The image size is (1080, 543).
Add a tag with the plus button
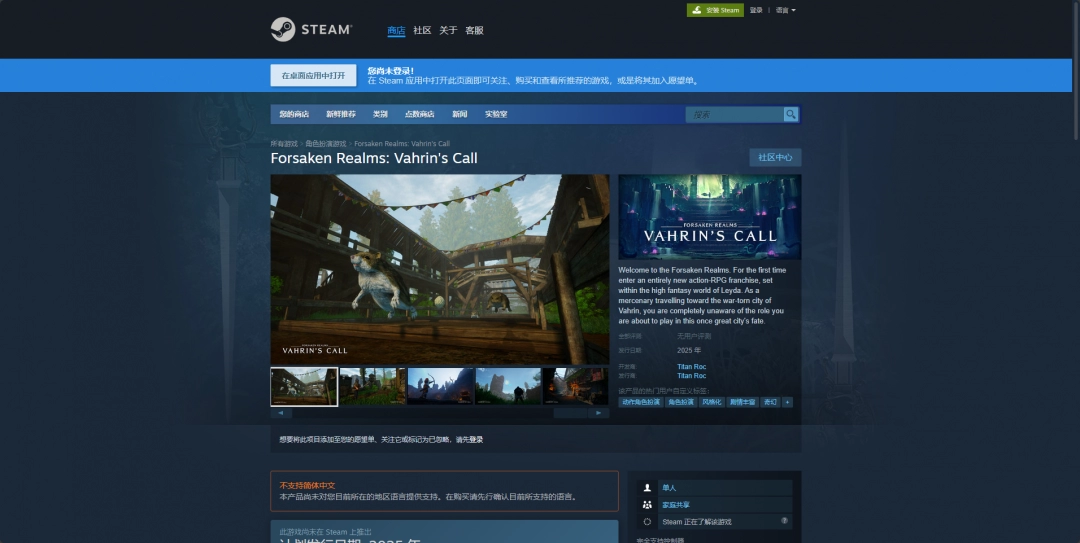pyautogui.click(x=788, y=402)
